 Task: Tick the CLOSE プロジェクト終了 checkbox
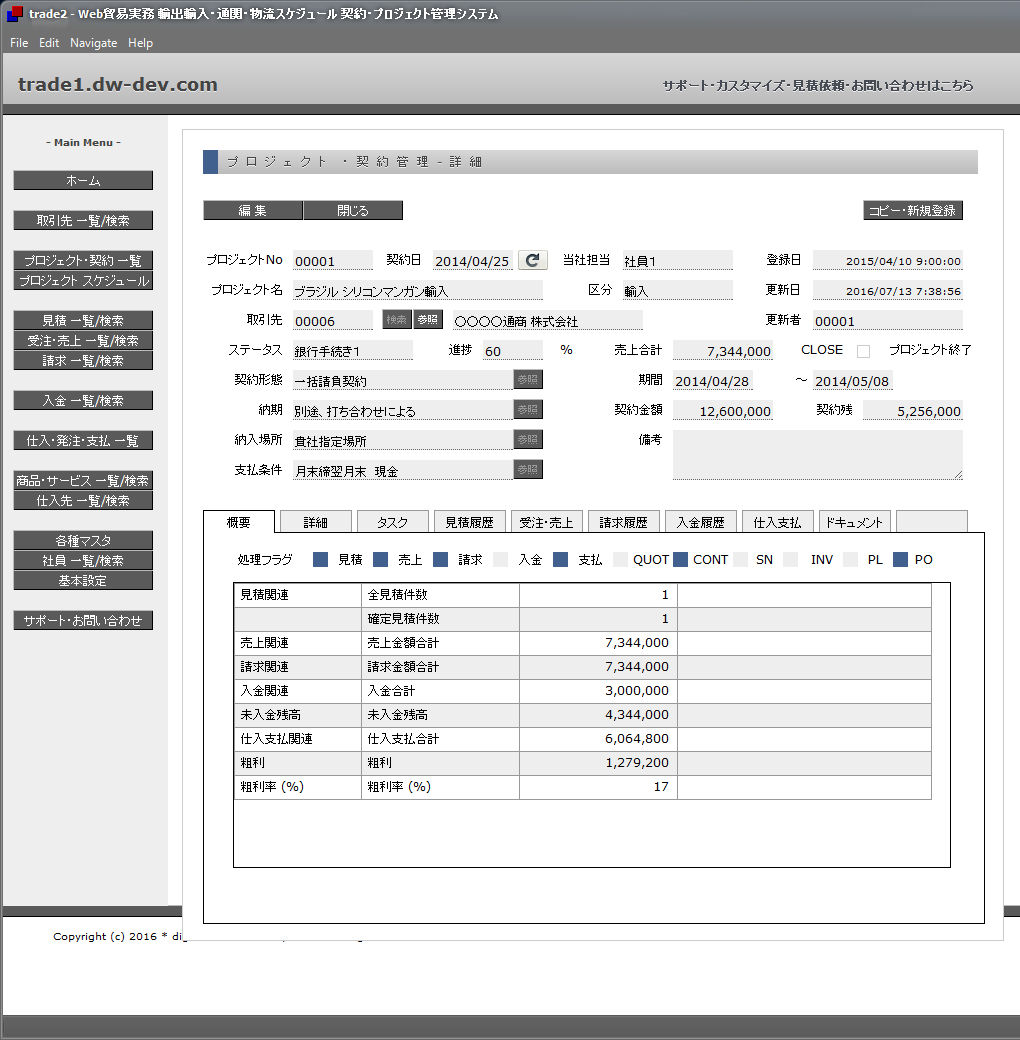864,351
